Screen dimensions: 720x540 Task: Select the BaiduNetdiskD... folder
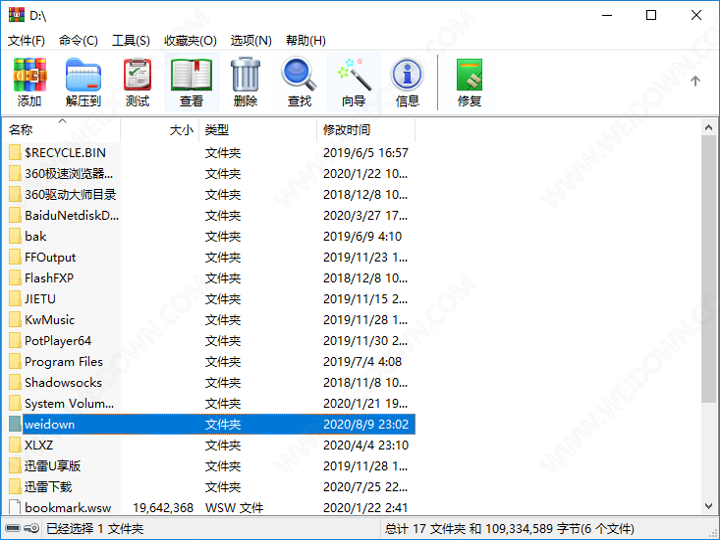[x=72, y=215]
